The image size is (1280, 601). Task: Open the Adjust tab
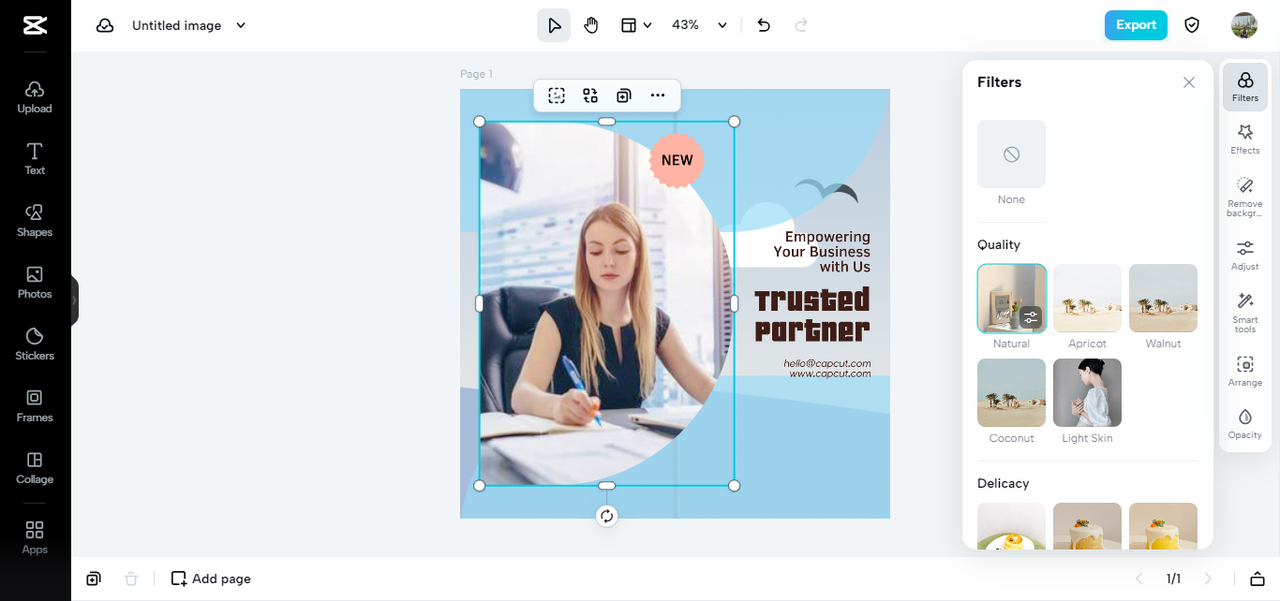point(1245,255)
